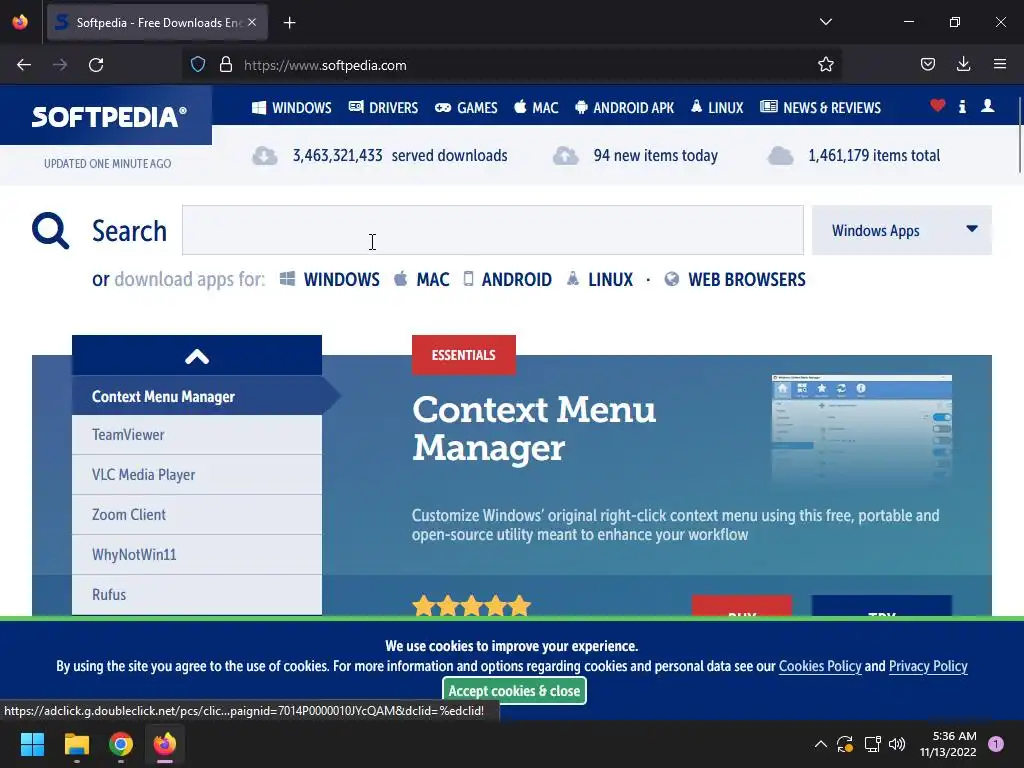1024x768 pixels.
Task: Open the Firefox hamburger menu
Action: click(1000, 64)
